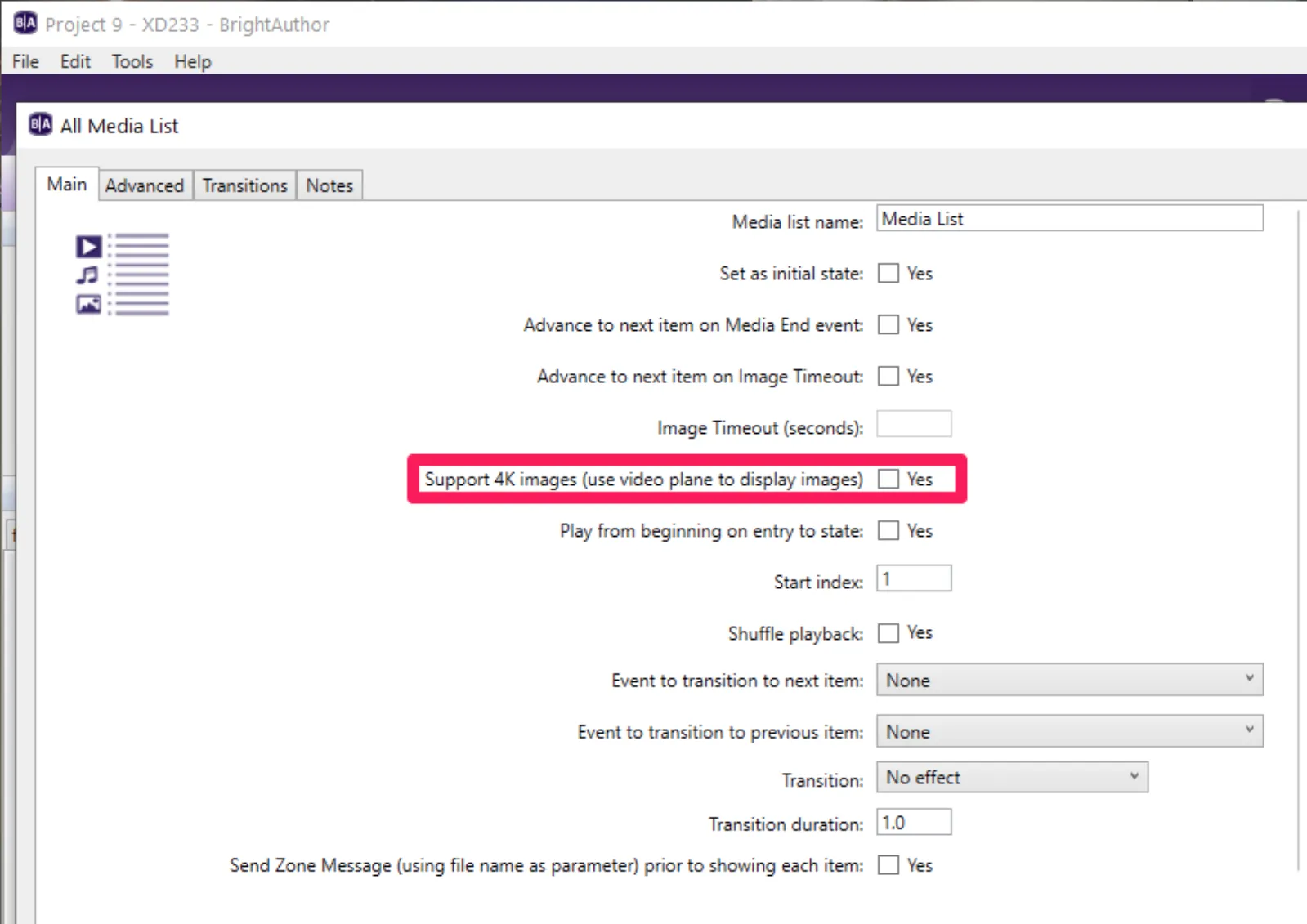Enable Support 4K images checkbox
The height and width of the screenshot is (924, 1307).
888,479
